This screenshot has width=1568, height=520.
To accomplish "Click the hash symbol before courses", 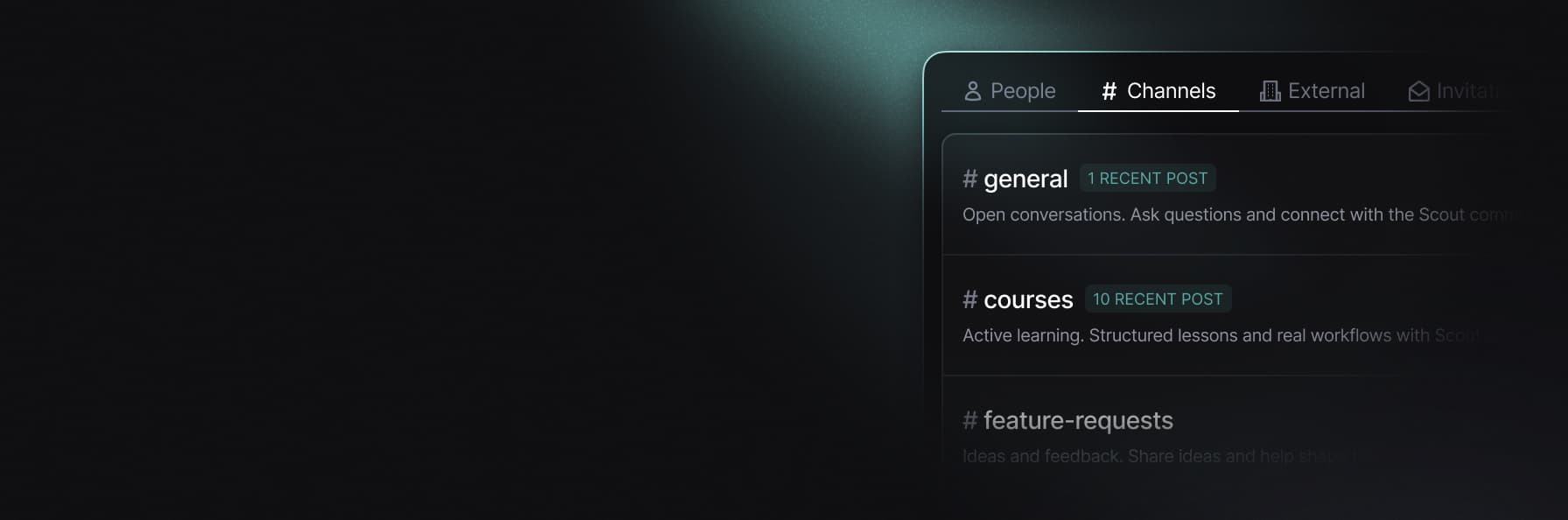I will click(969, 299).
